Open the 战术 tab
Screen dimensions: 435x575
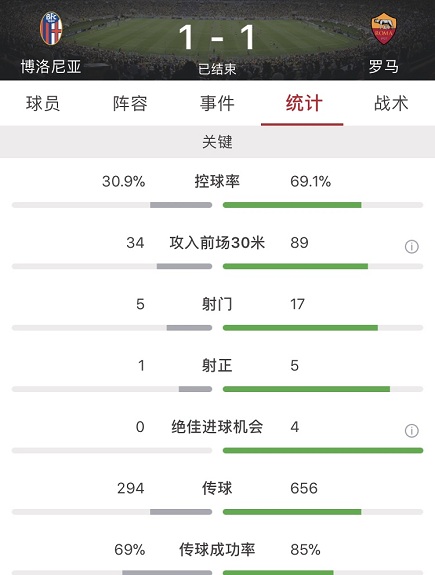(x=391, y=103)
